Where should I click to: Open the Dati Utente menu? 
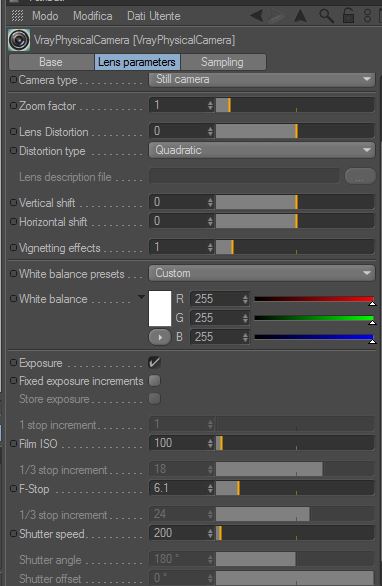[x=154, y=16]
